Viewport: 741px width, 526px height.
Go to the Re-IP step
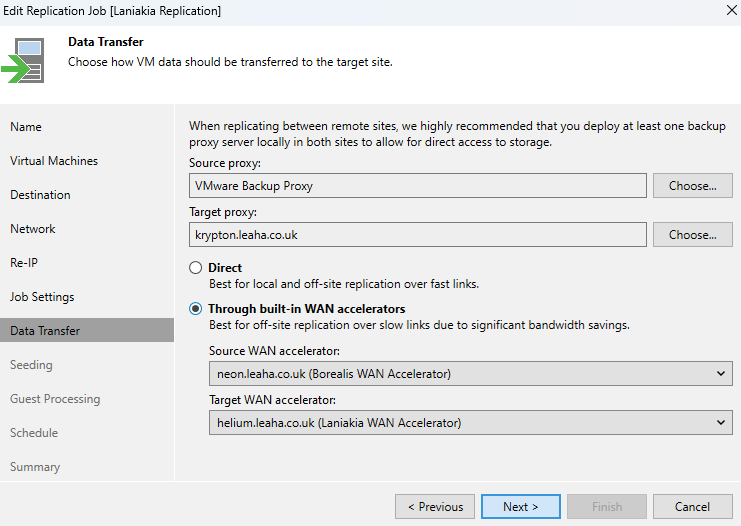click(24, 263)
